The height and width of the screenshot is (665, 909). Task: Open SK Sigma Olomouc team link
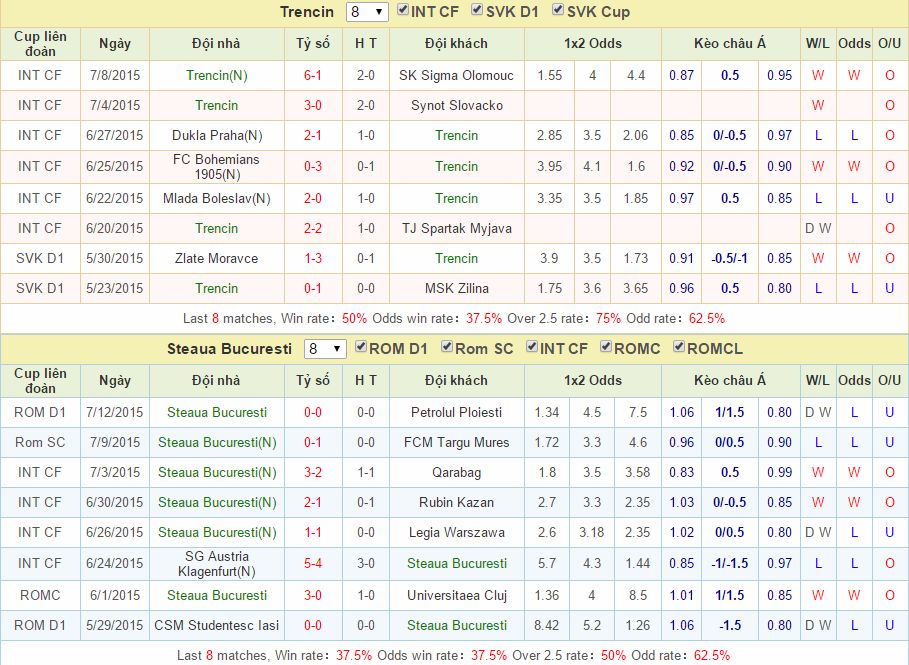point(456,75)
